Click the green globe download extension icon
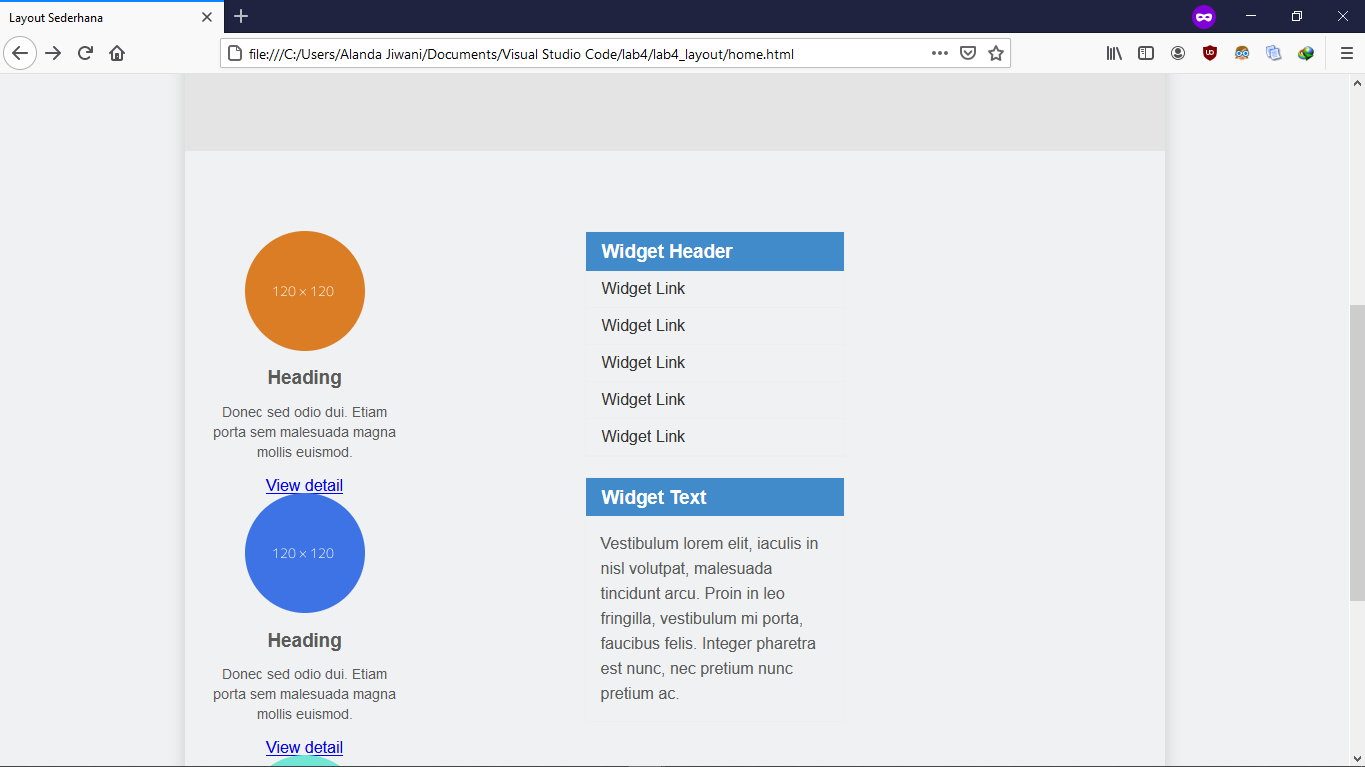 [1306, 53]
